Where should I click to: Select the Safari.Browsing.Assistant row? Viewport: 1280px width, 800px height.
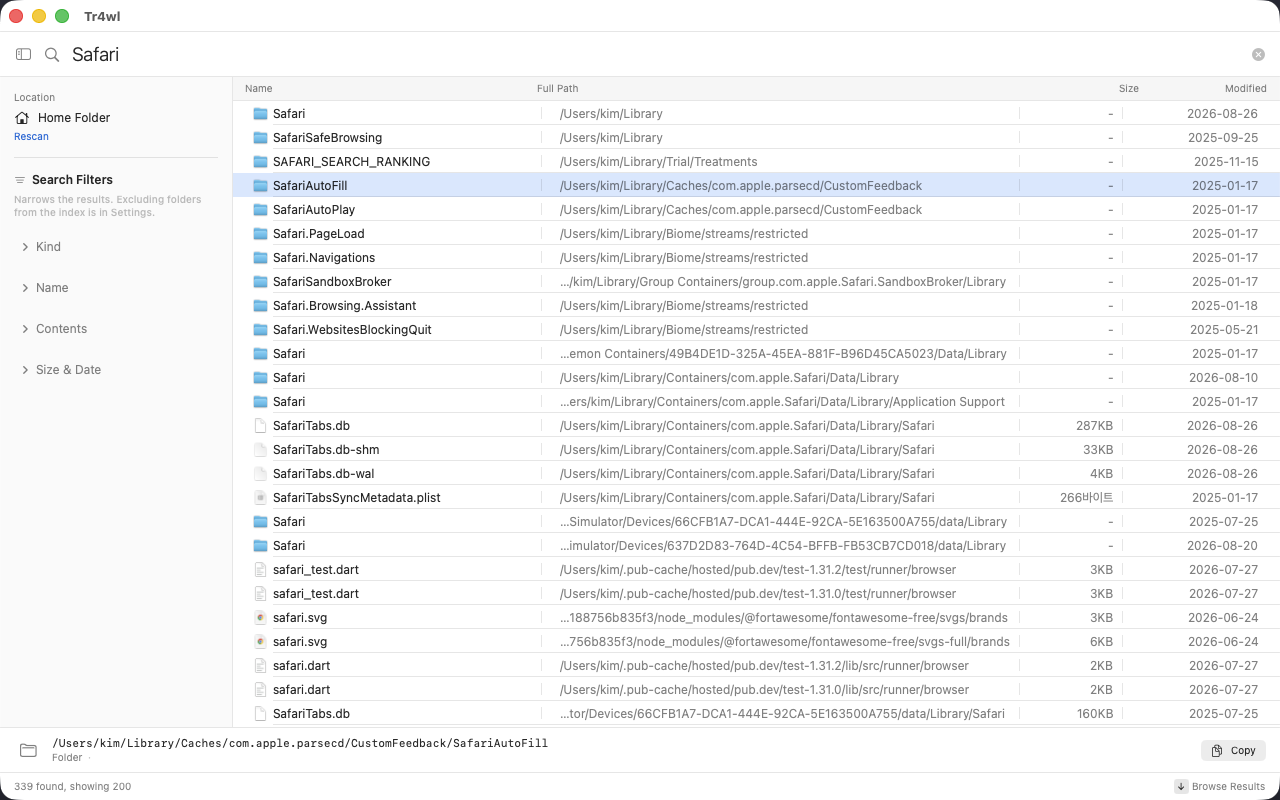(x=756, y=305)
